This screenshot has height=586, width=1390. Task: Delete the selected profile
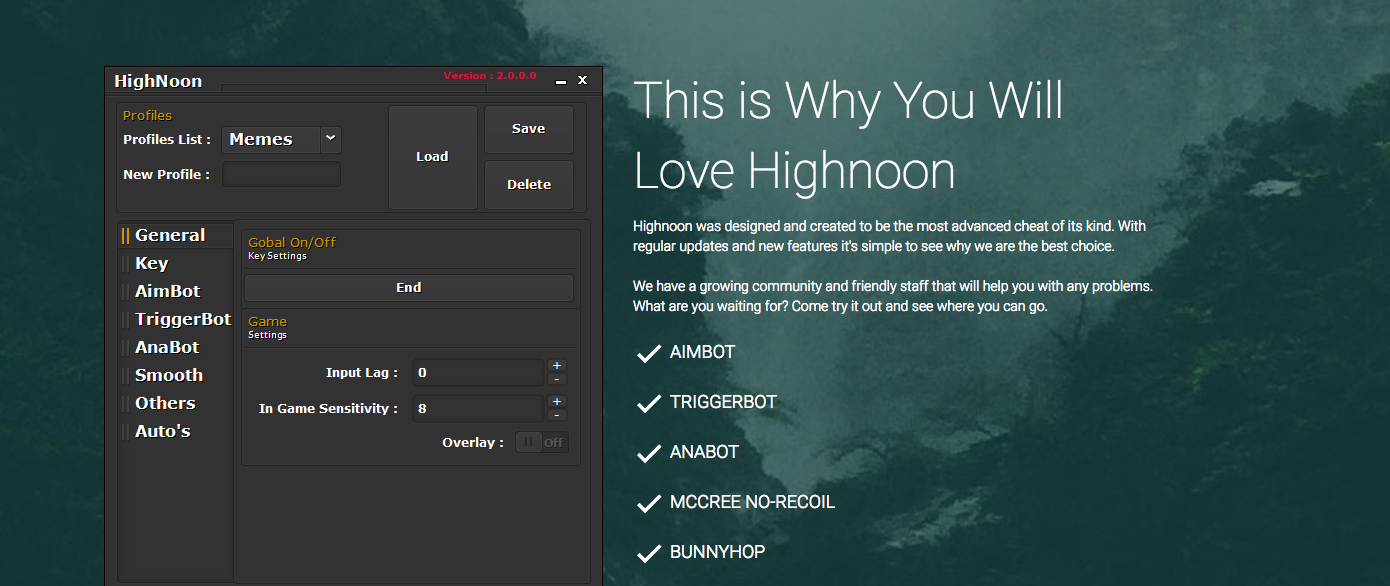pos(529,185)
